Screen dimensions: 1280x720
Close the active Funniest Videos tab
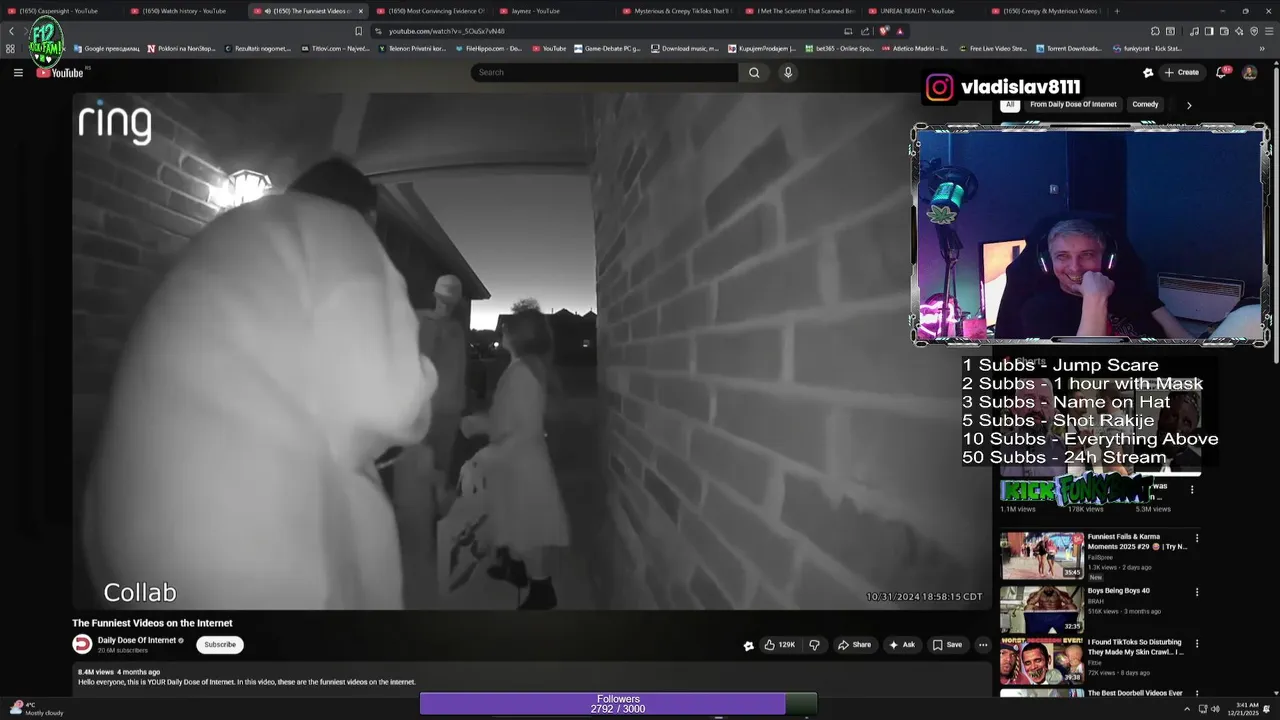point(361,11)
